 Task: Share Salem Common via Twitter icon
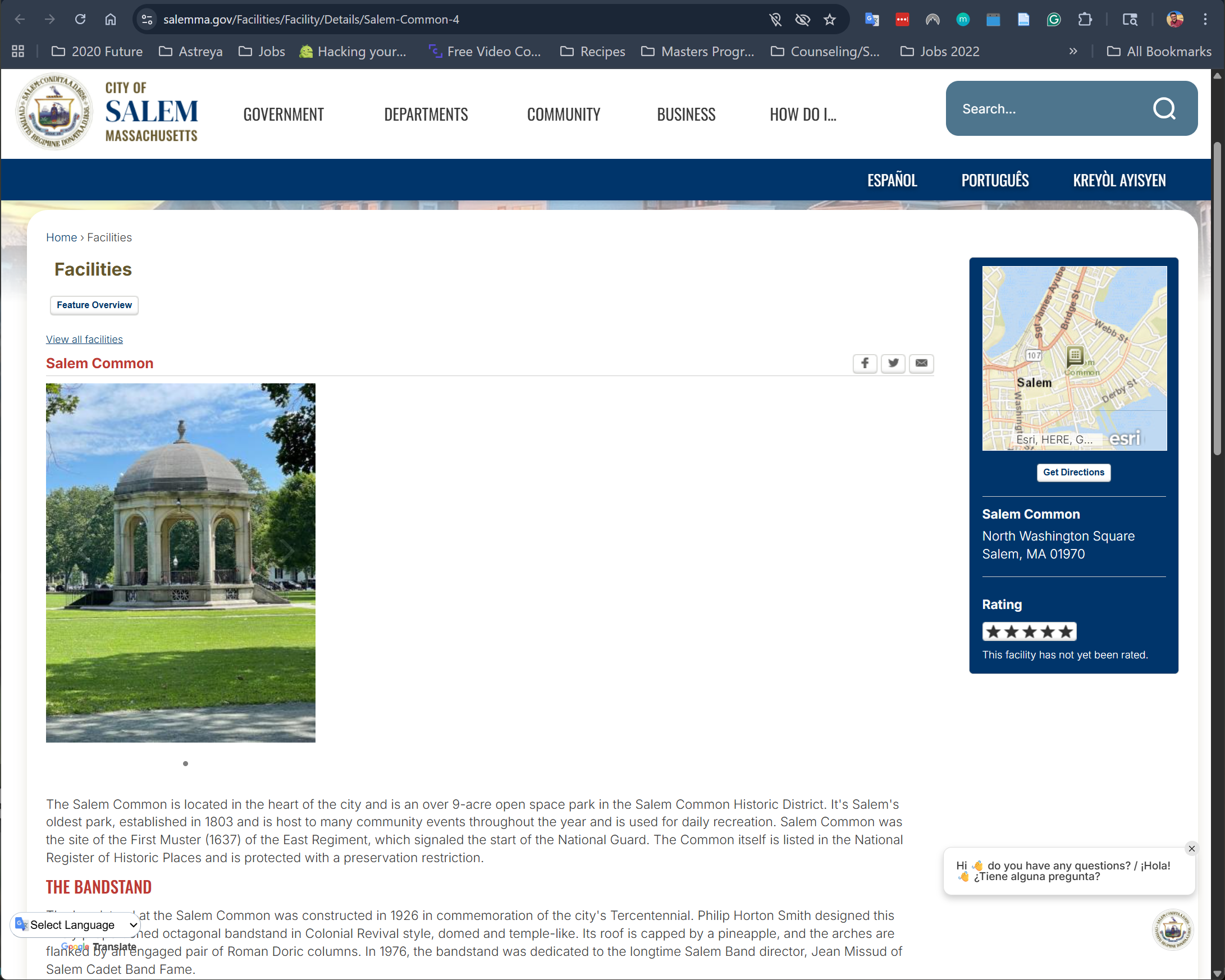[893, 363]
